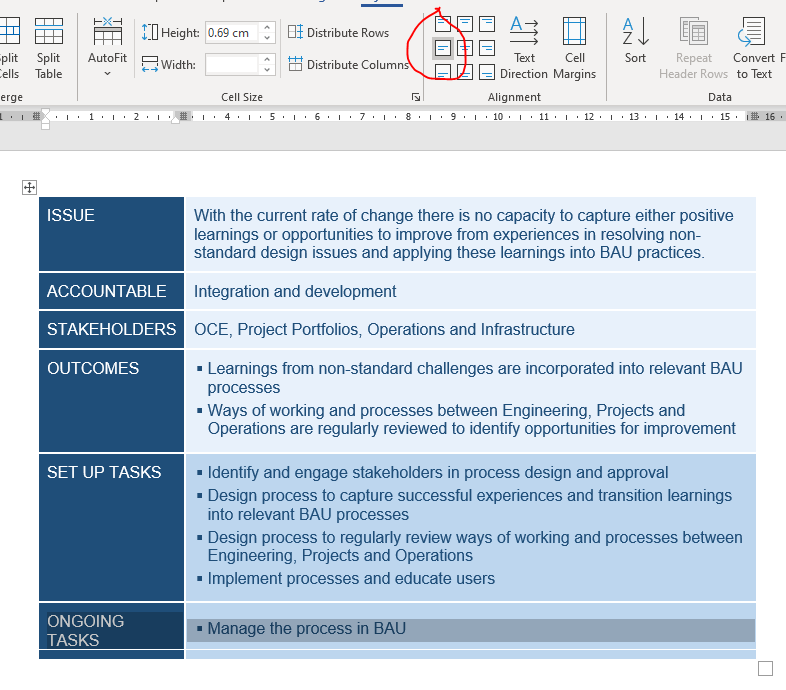
Task: Click the table move handle
Action: [30, 188]
